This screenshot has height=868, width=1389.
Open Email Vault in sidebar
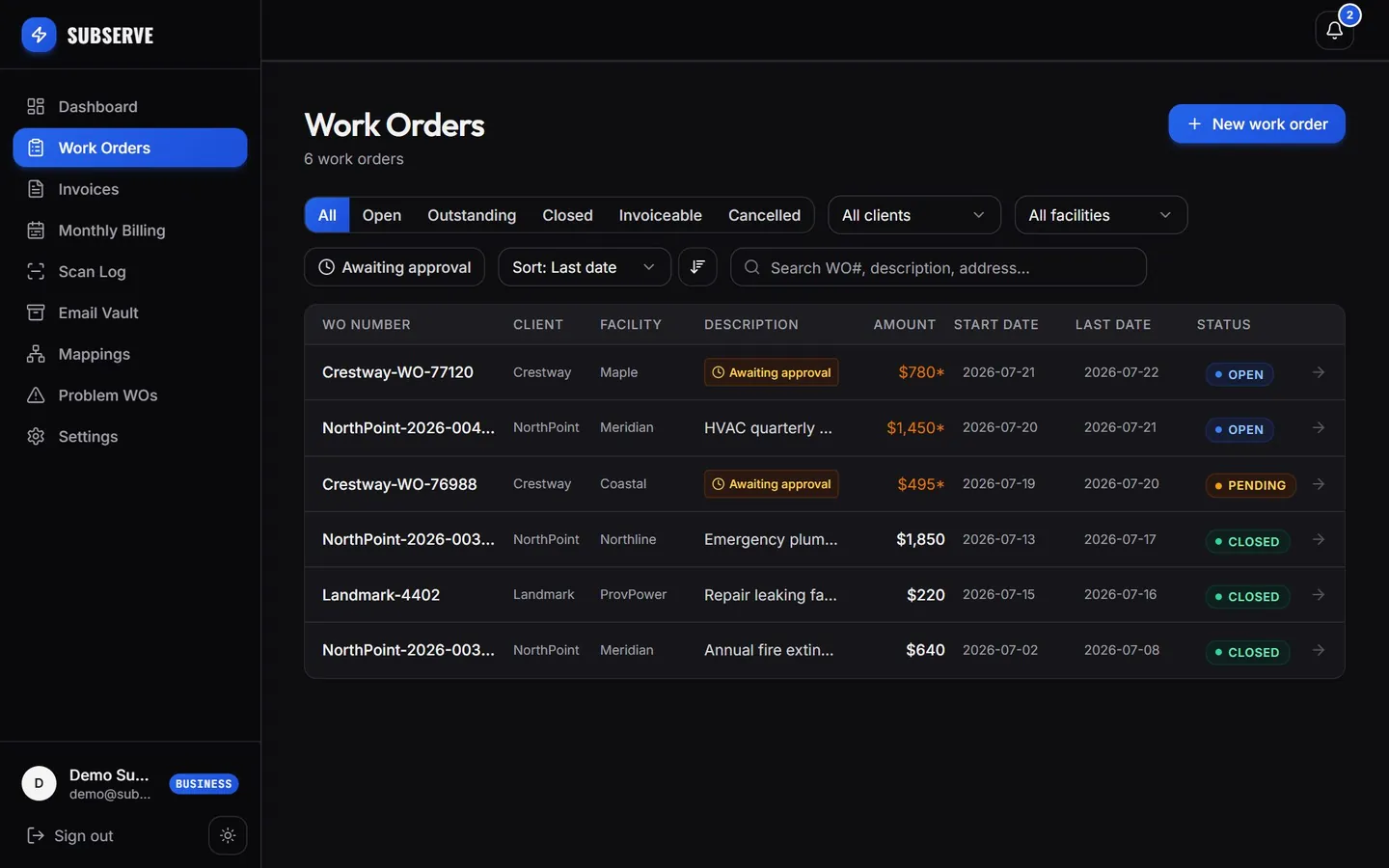coord(130,312)
